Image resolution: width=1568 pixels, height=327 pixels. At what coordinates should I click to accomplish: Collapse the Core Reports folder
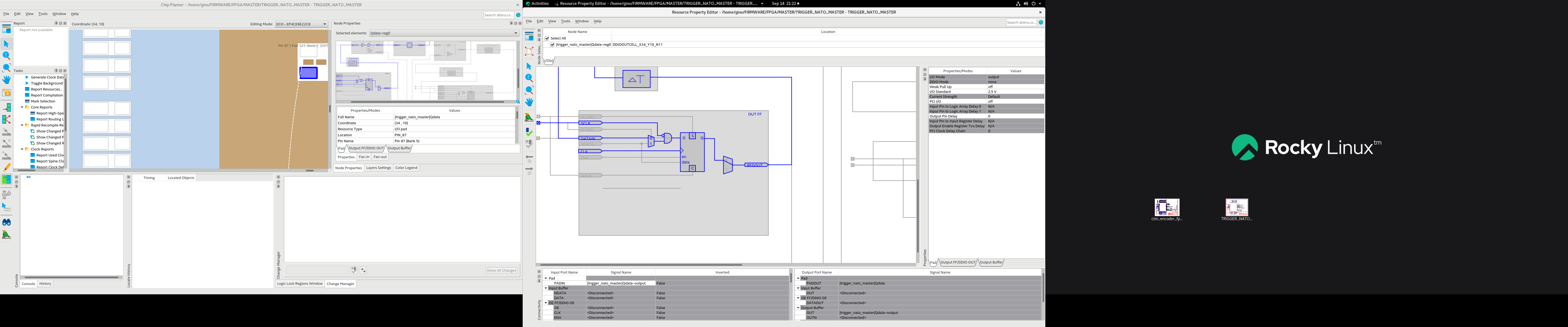(22, 107)
